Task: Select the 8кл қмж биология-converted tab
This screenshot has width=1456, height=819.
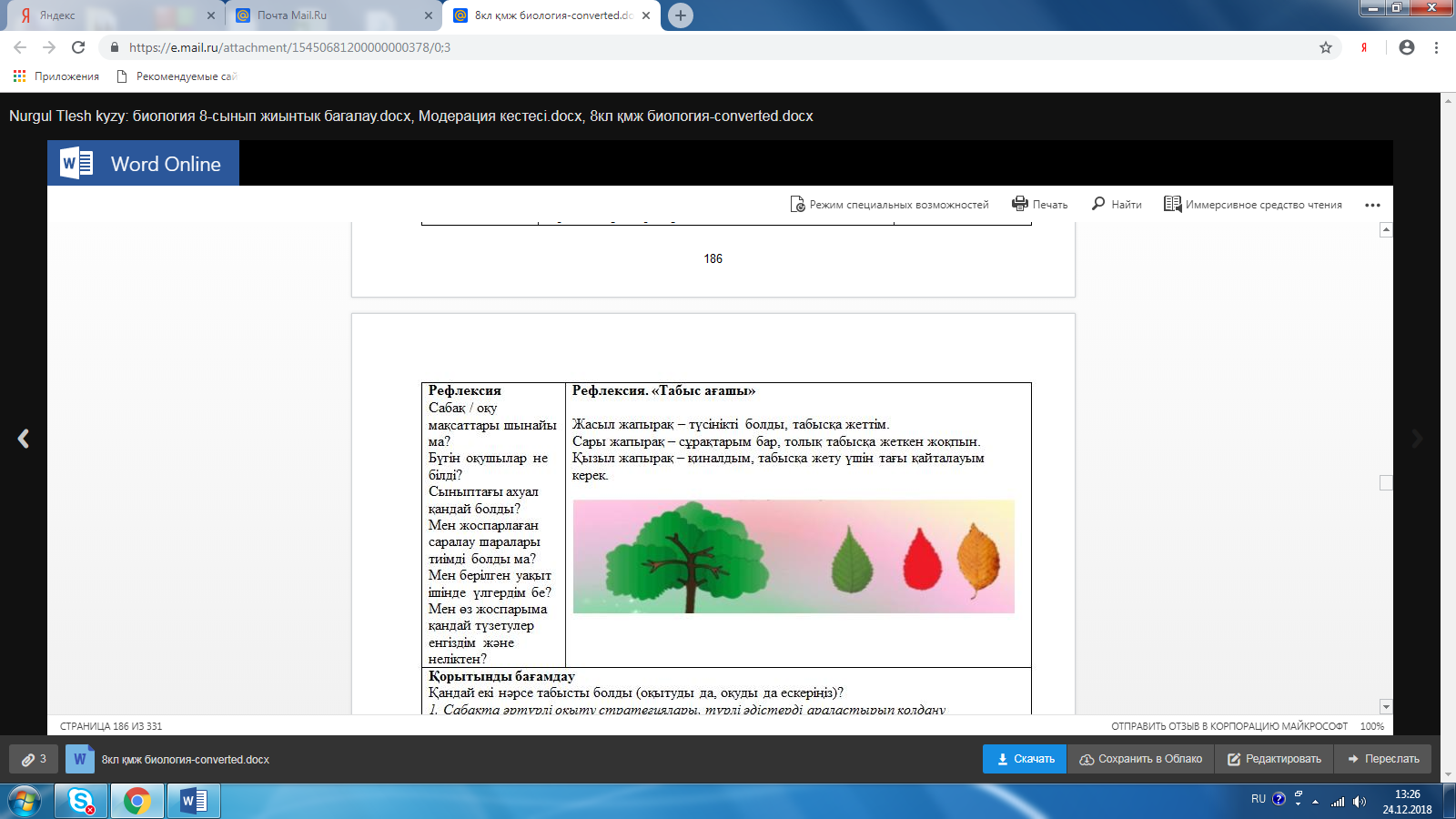Action: 551,15
